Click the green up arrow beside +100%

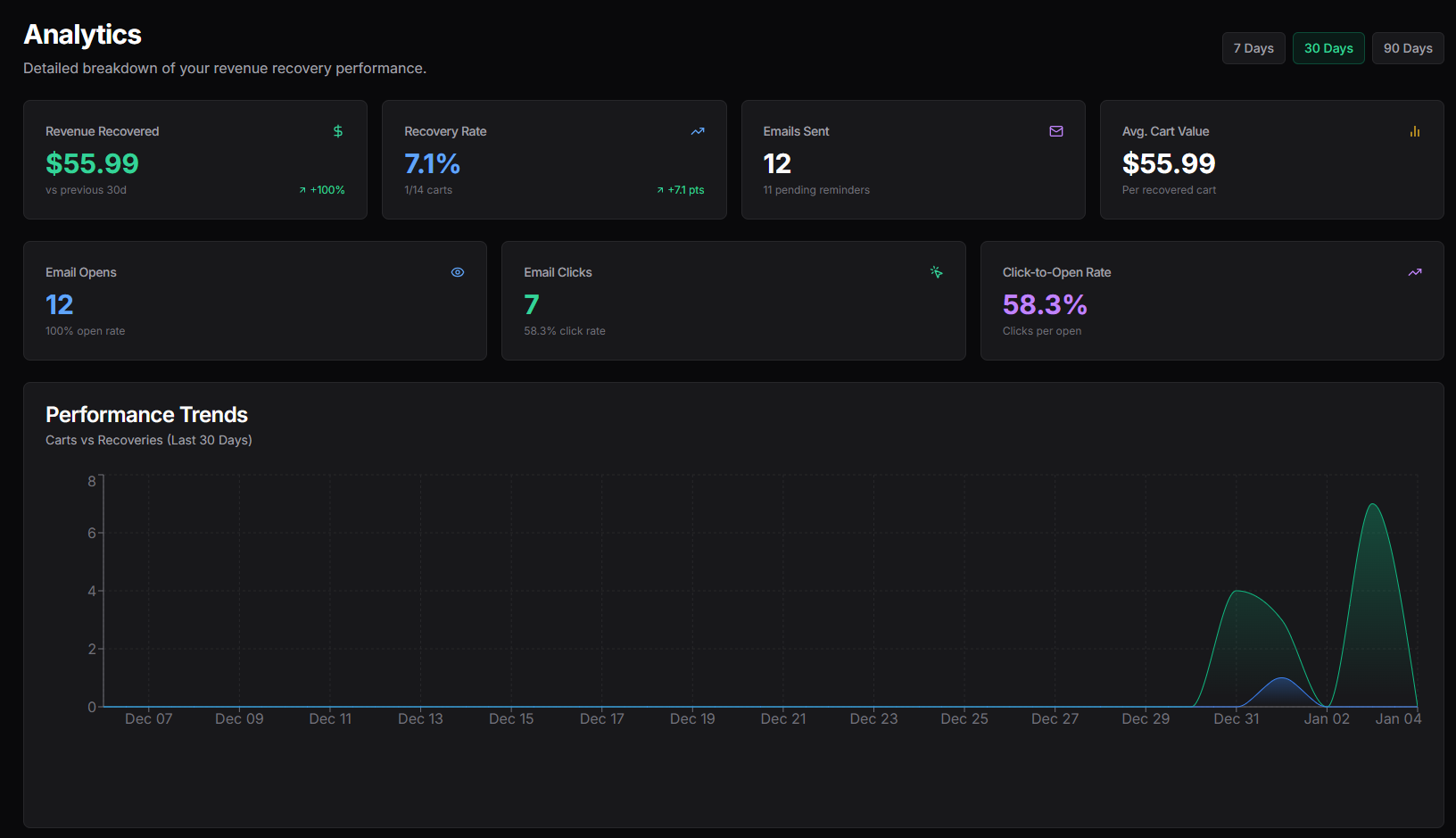[x=302, y=189]
